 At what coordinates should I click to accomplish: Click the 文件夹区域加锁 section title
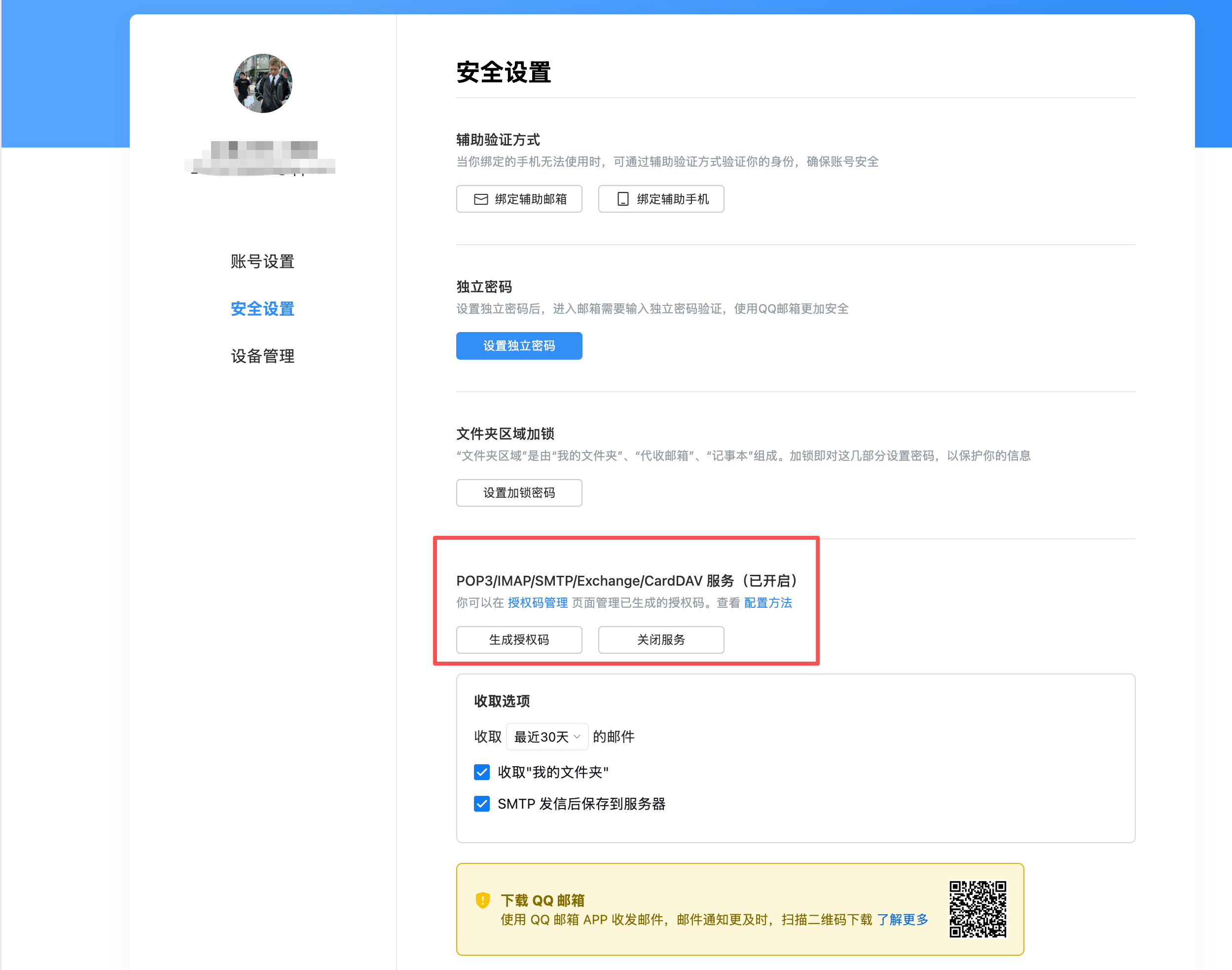click(x=506, y=434)
